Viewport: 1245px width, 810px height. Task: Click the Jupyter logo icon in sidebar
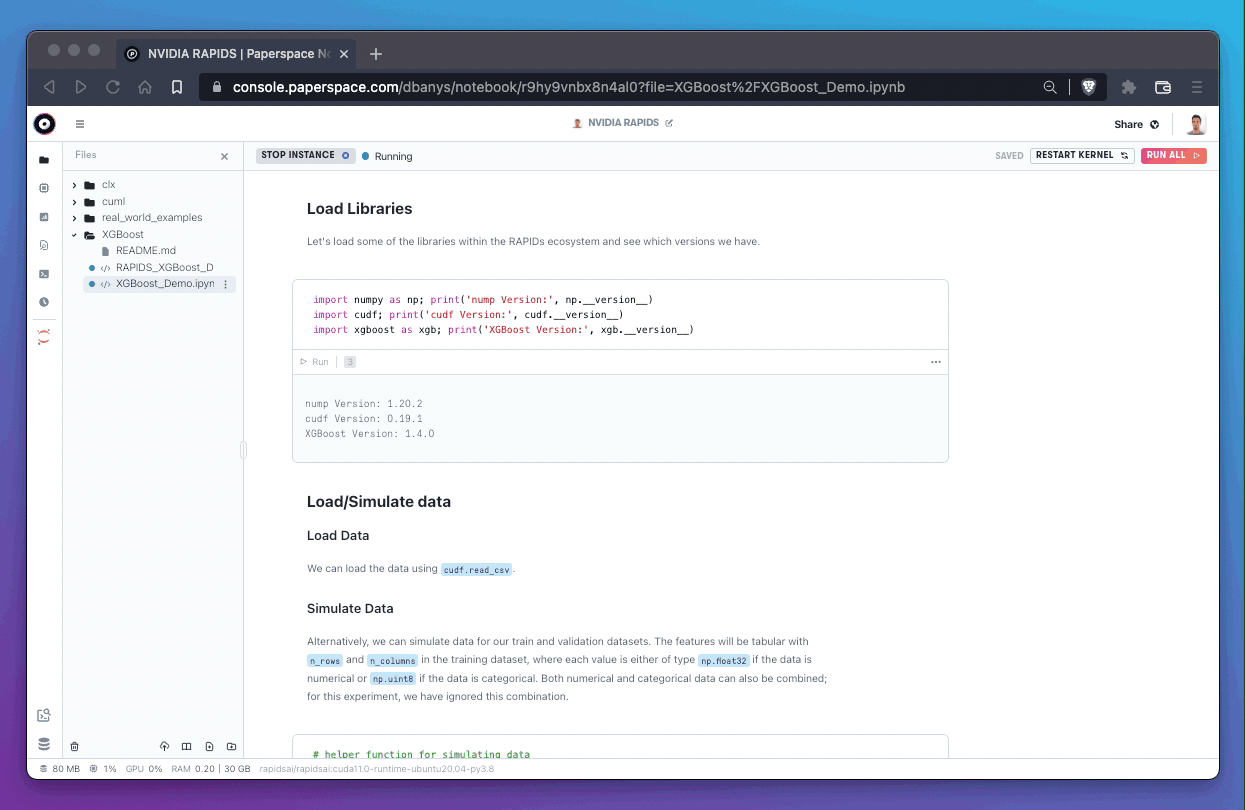pyautogui.click(x=44, y=338)
